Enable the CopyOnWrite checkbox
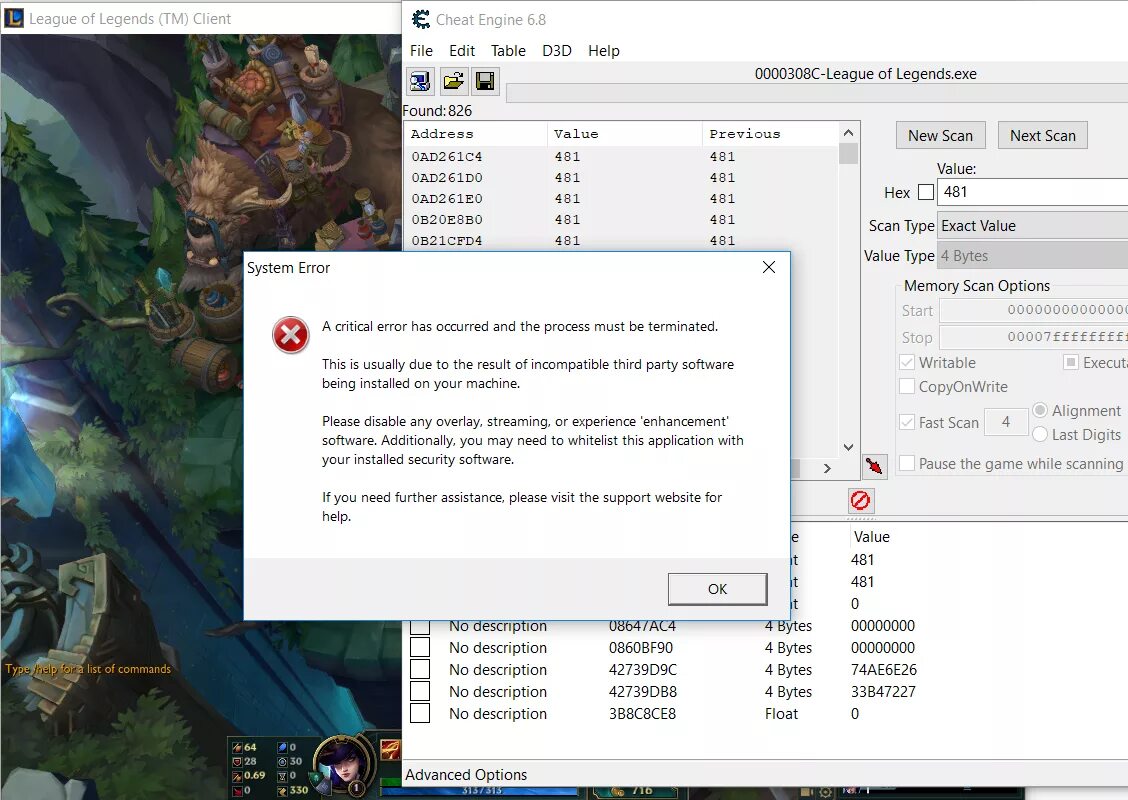 coord(907,386)
